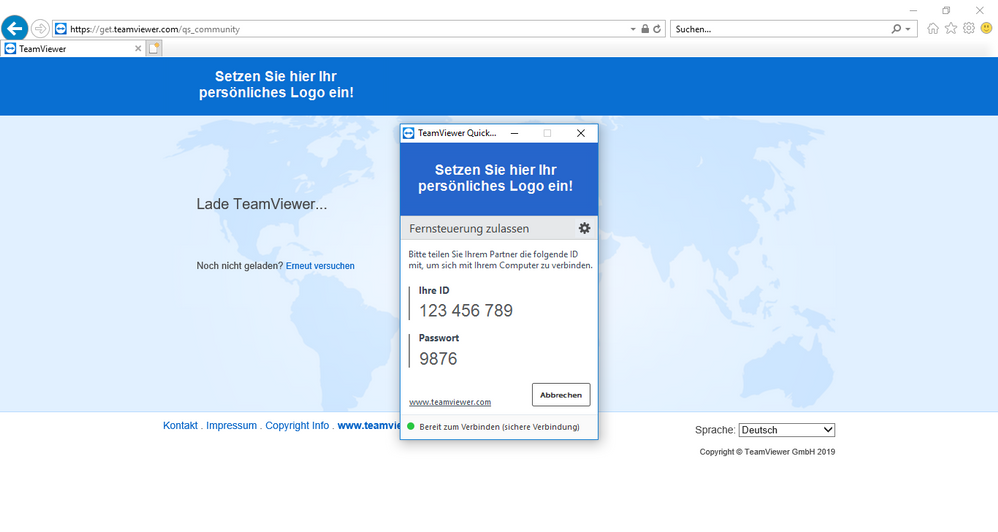Click the page banner logo placeholder text
Image resolution: width=998 pixels, height=532 pixels.
276,85
